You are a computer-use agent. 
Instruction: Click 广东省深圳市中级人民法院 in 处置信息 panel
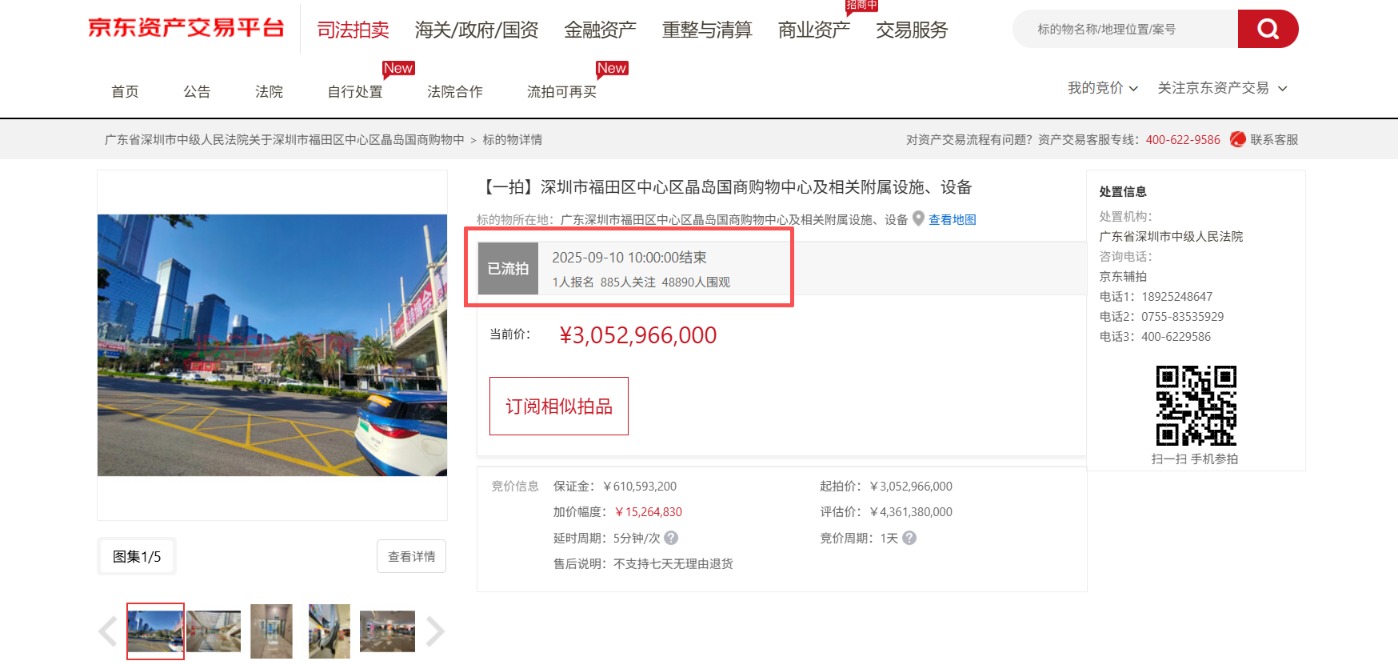tap(1171, 237)
